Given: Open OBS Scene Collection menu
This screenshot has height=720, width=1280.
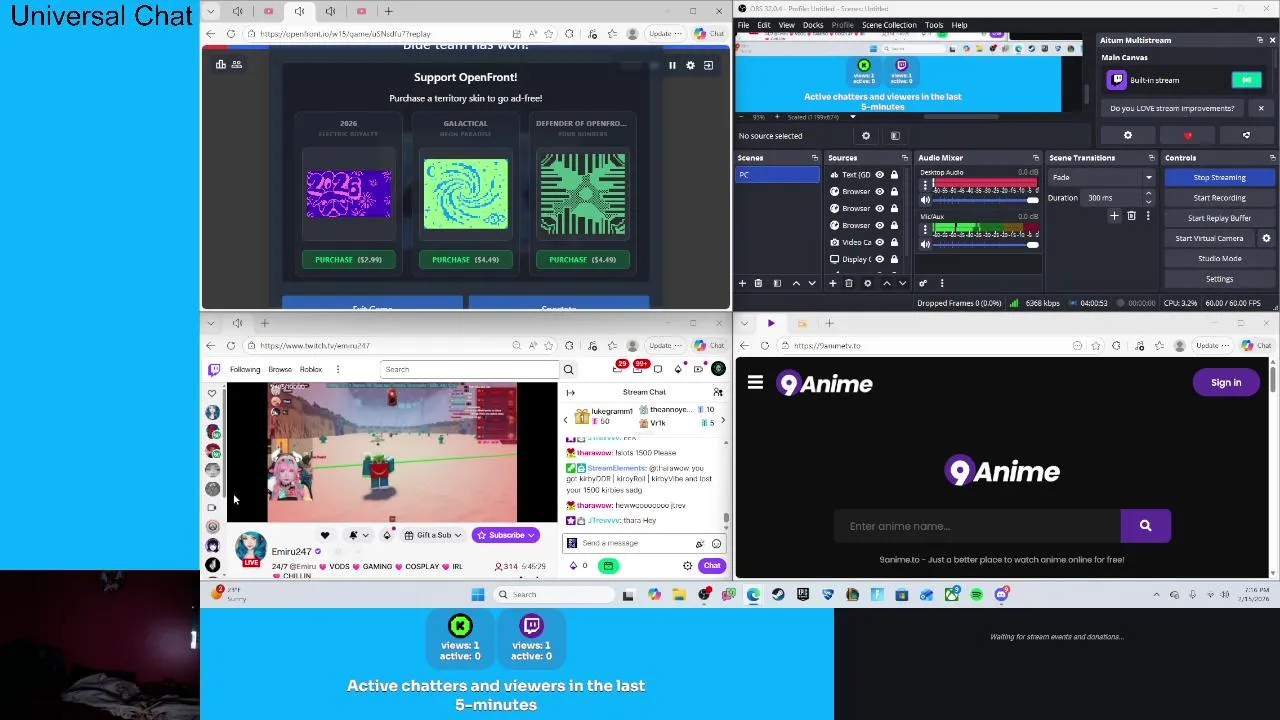Looking at the screenshot, I should click(889, 25).
